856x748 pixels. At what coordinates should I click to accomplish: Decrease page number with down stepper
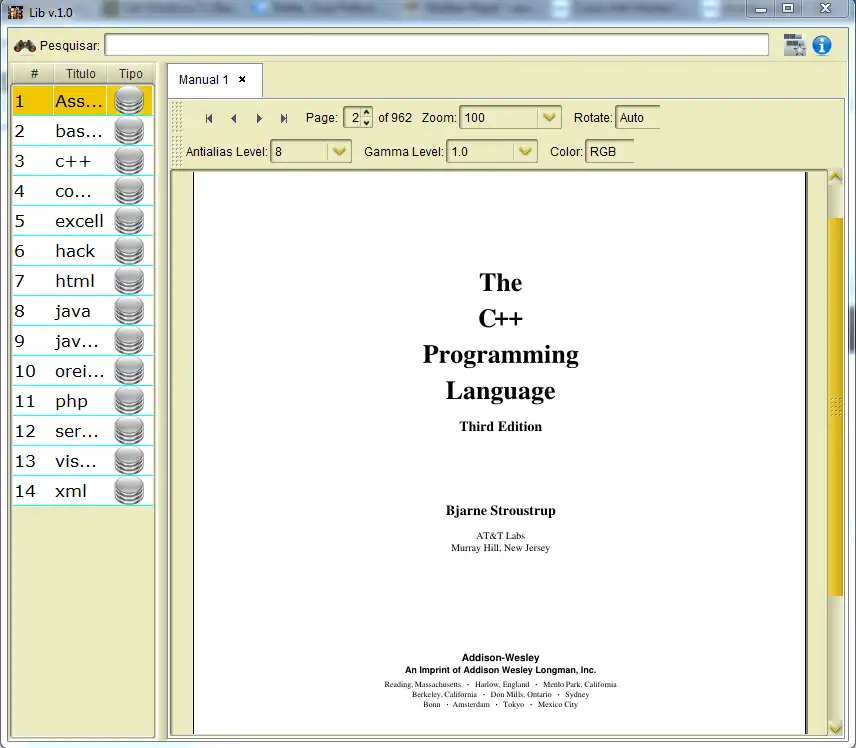pos(367,123)
